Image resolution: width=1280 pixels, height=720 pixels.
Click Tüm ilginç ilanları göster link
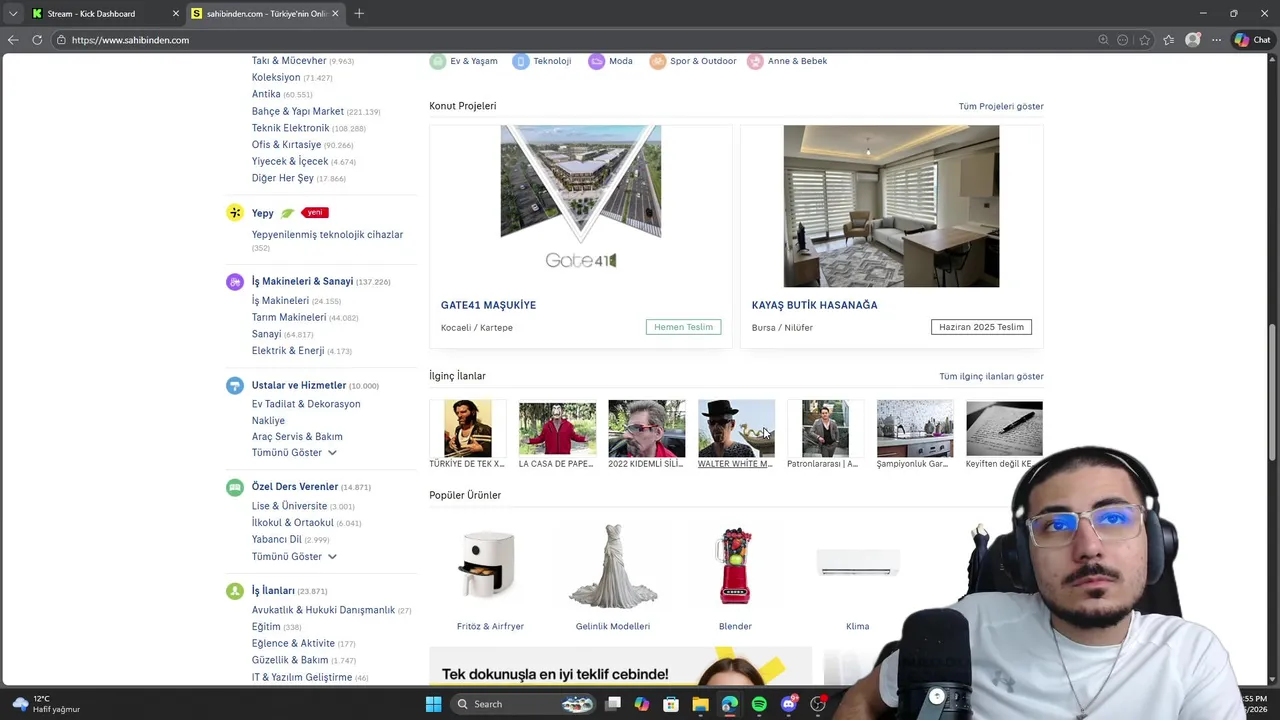tap(991, 376)
